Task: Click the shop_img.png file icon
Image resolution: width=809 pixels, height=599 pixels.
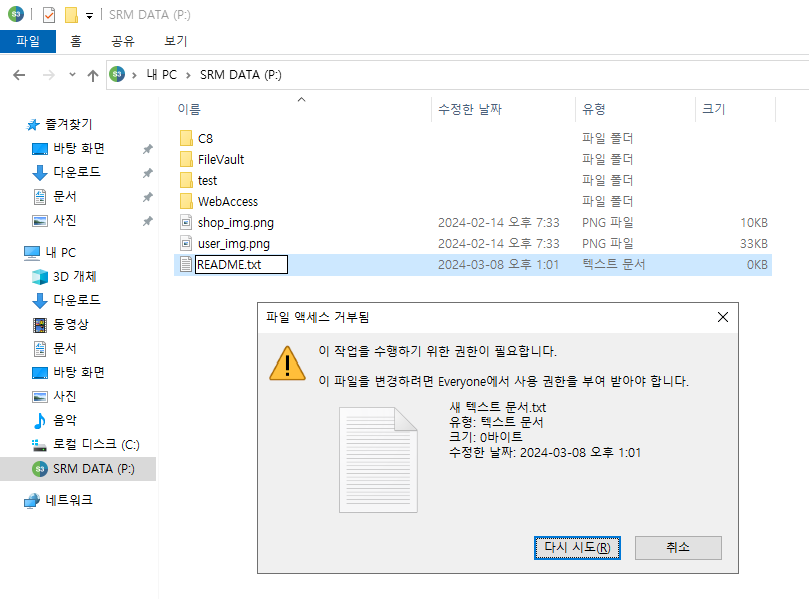Action: (x=186, y=222)
